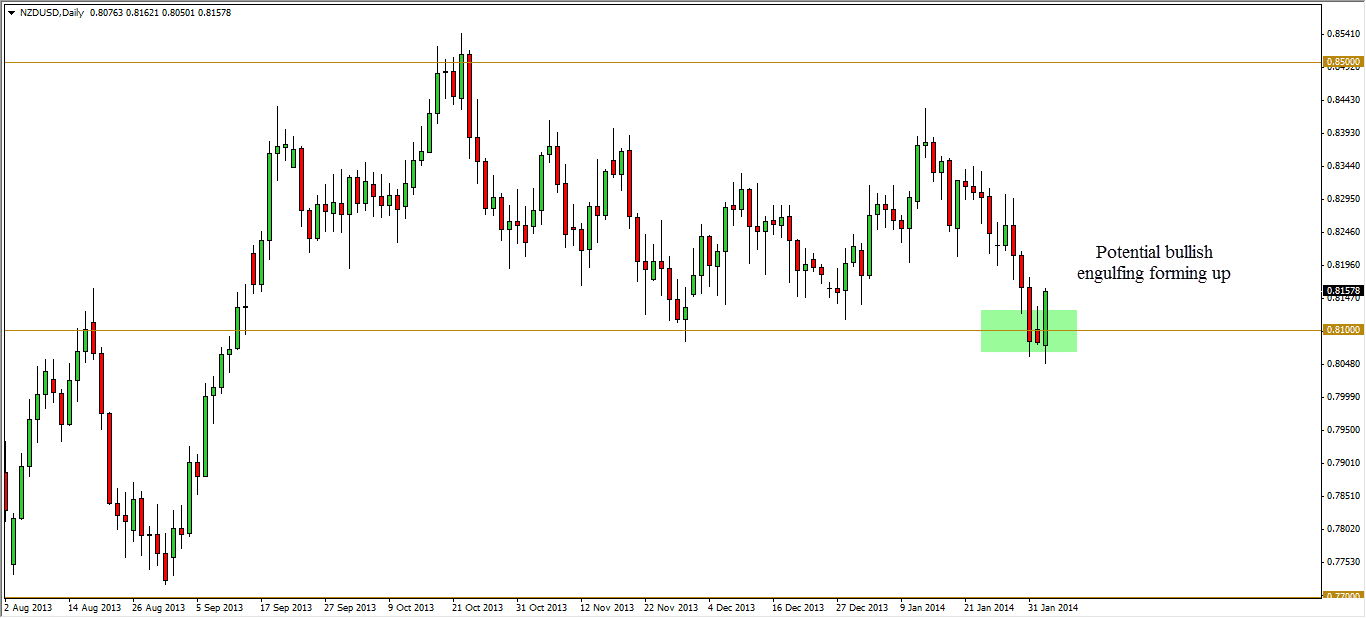Click the 31 Jan 2014 date label
Viewport: 1366px width, 618px height.
pyautogui.click(x=1053, y=607)
